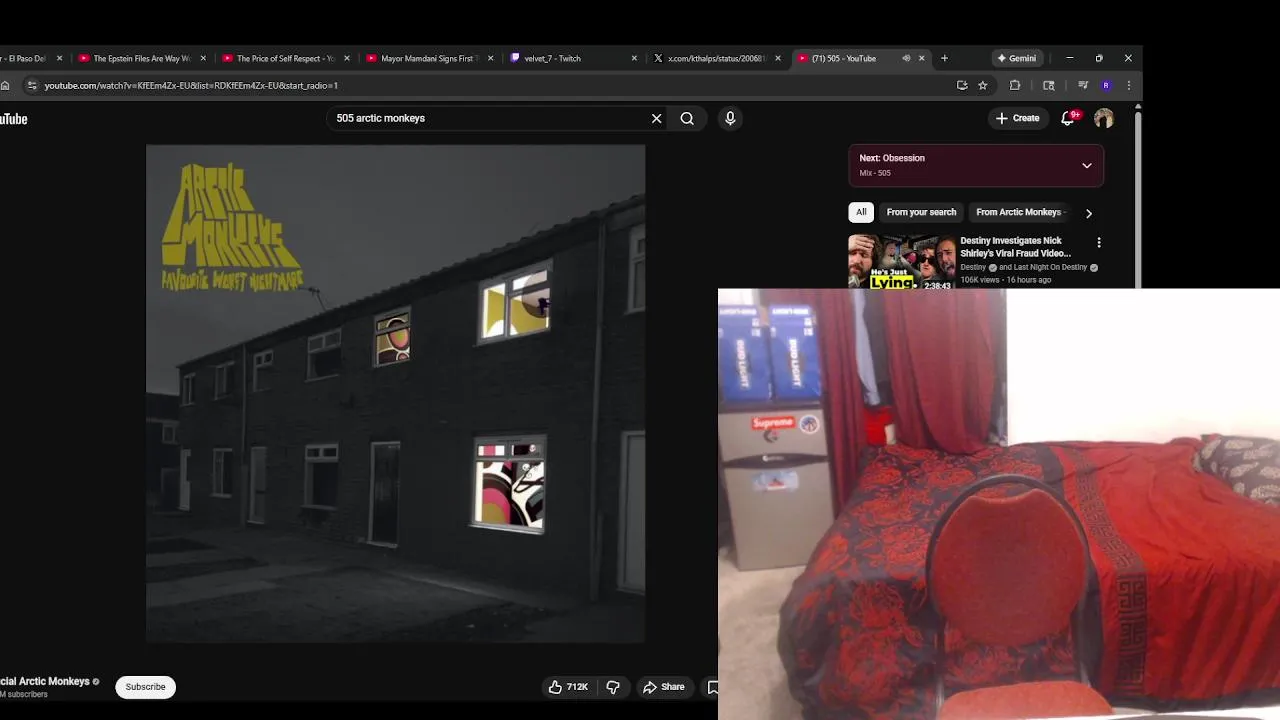Select the YouTube URL address bar

click(x=490, y=85)
